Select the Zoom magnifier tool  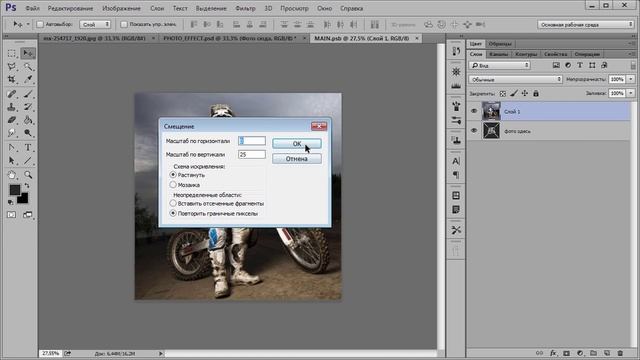(28, 175)
